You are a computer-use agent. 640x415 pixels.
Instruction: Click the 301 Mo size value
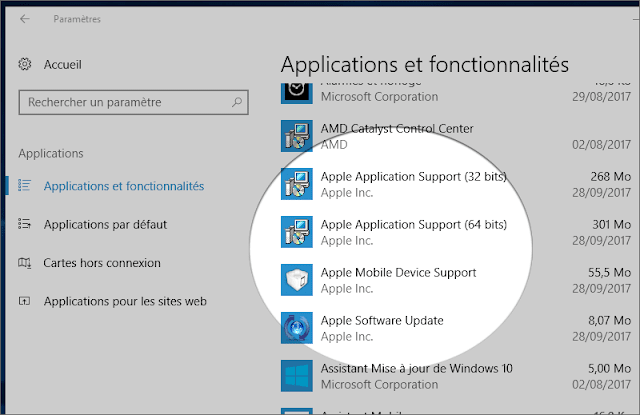click(611, 224)
